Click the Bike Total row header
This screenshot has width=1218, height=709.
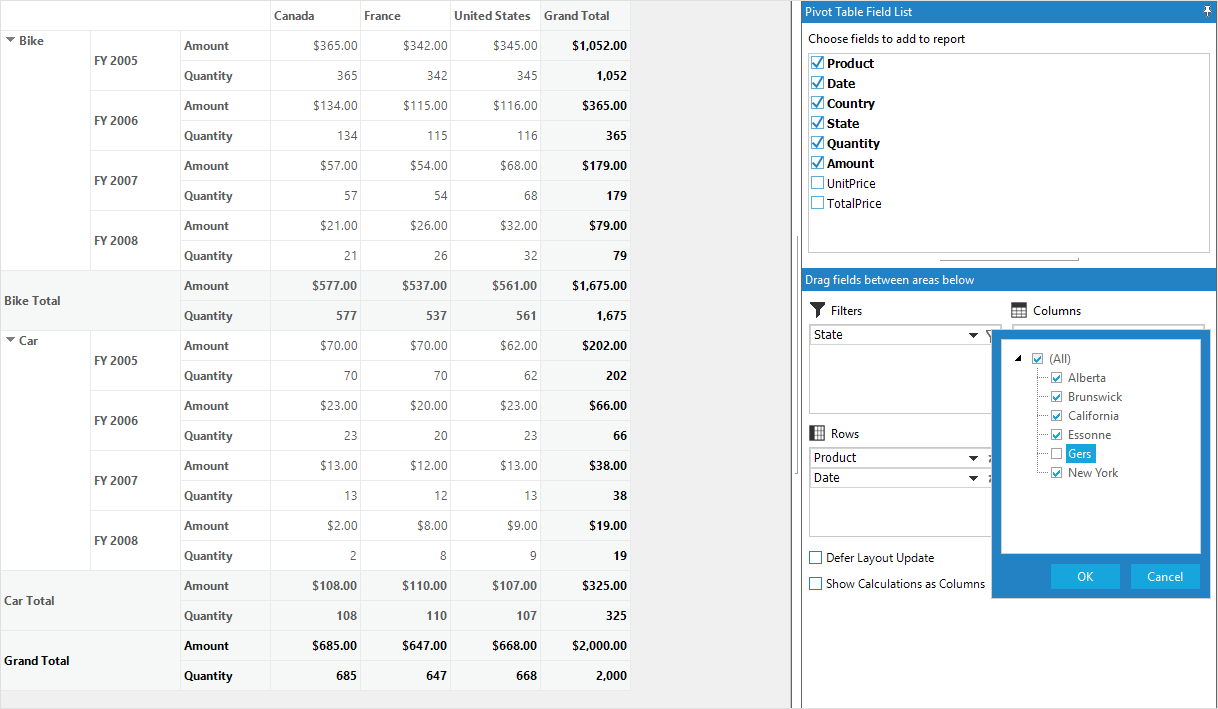coord(90,300)
